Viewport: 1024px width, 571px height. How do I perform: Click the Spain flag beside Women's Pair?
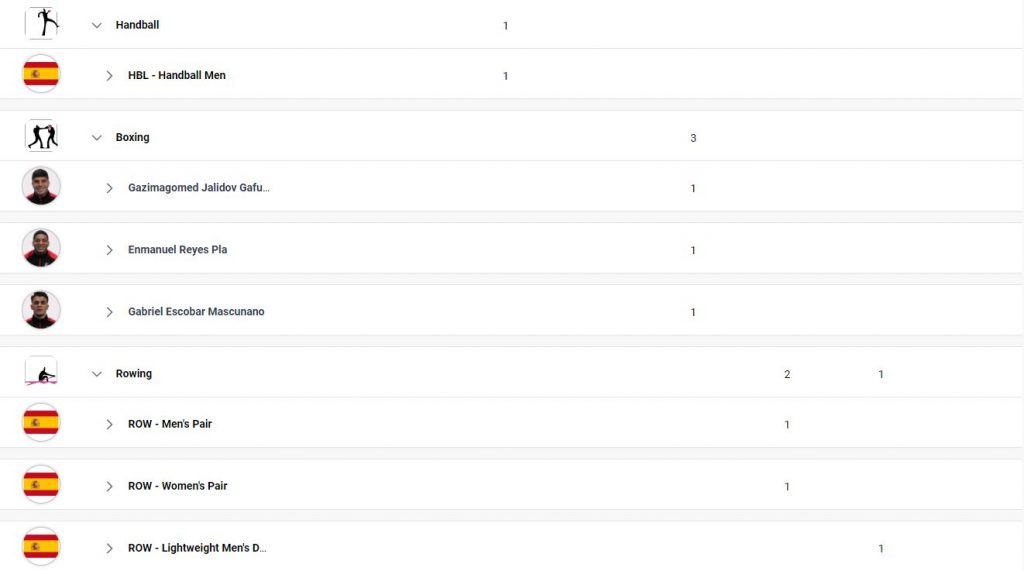pyautogui.click(x=41, y=485)
